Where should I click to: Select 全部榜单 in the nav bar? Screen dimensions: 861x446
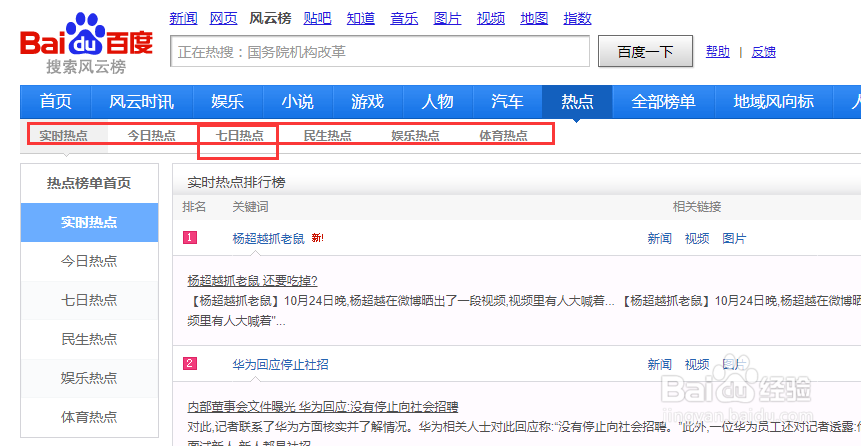(x=663, y=102)
